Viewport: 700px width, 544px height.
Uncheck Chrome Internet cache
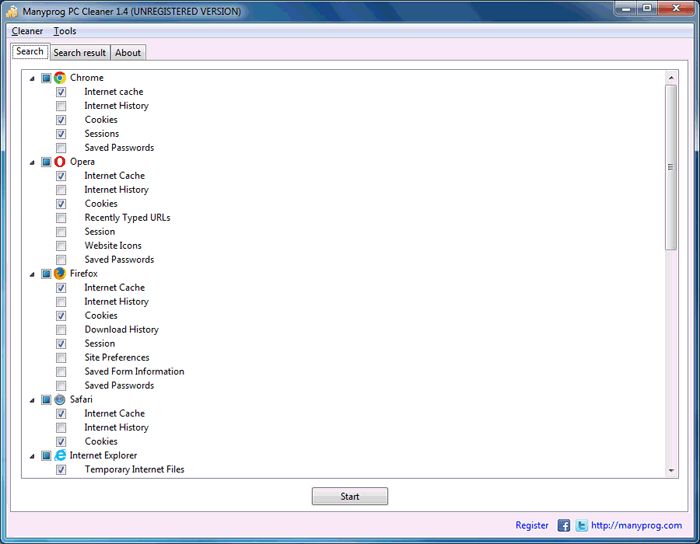(x=61, y=92)
